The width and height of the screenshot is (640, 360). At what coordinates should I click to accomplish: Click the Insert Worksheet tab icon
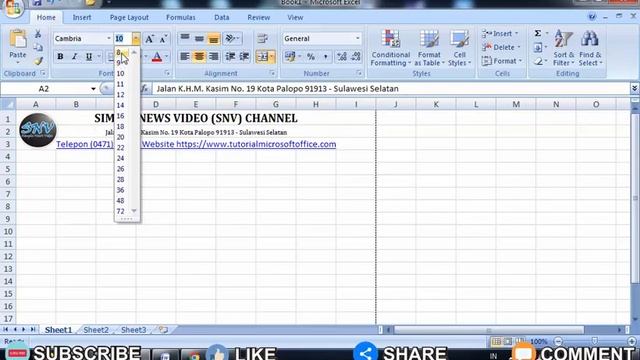click(163, 330)
